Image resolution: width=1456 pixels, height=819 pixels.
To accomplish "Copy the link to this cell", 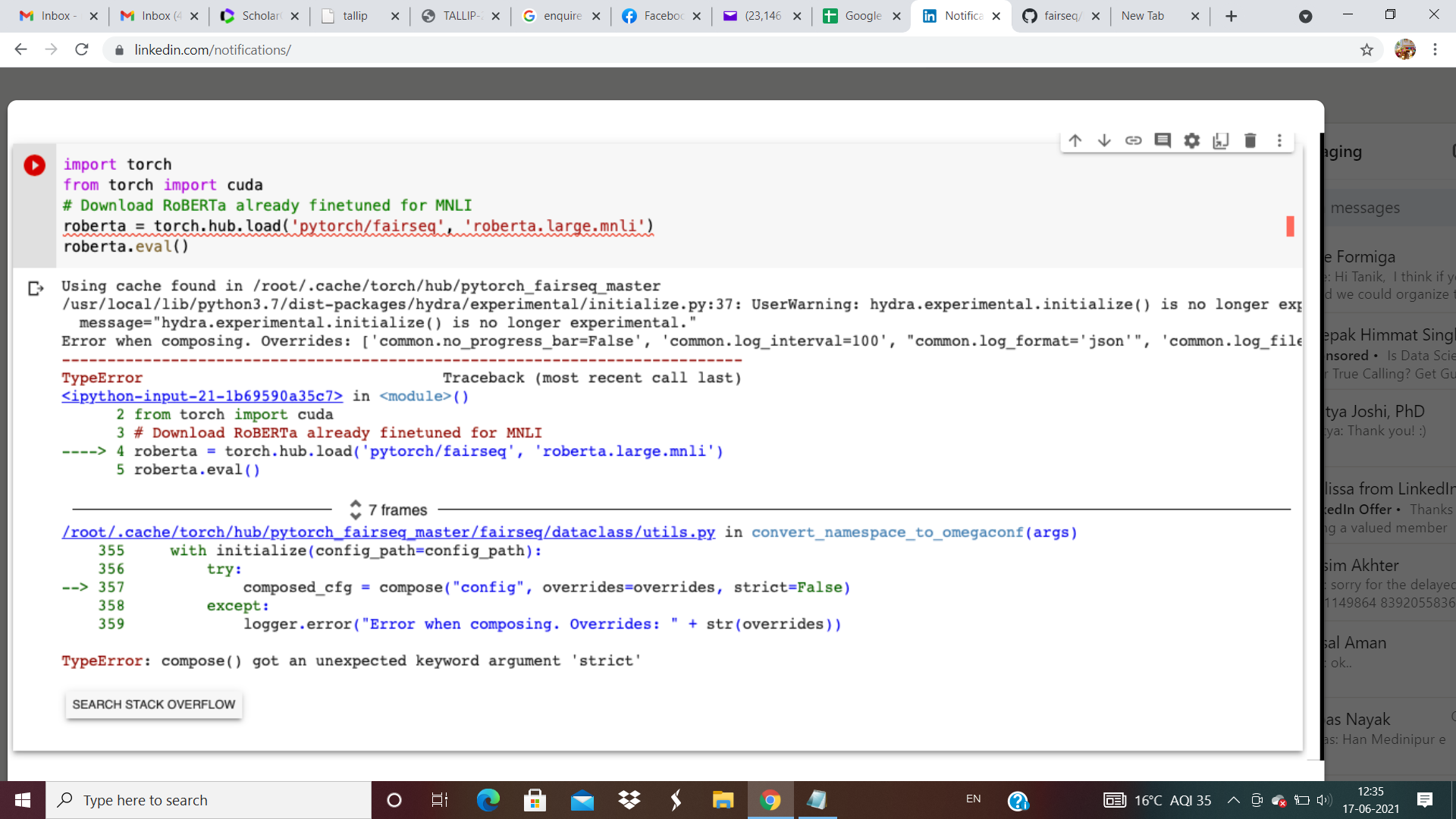I will coord(1133,140).
